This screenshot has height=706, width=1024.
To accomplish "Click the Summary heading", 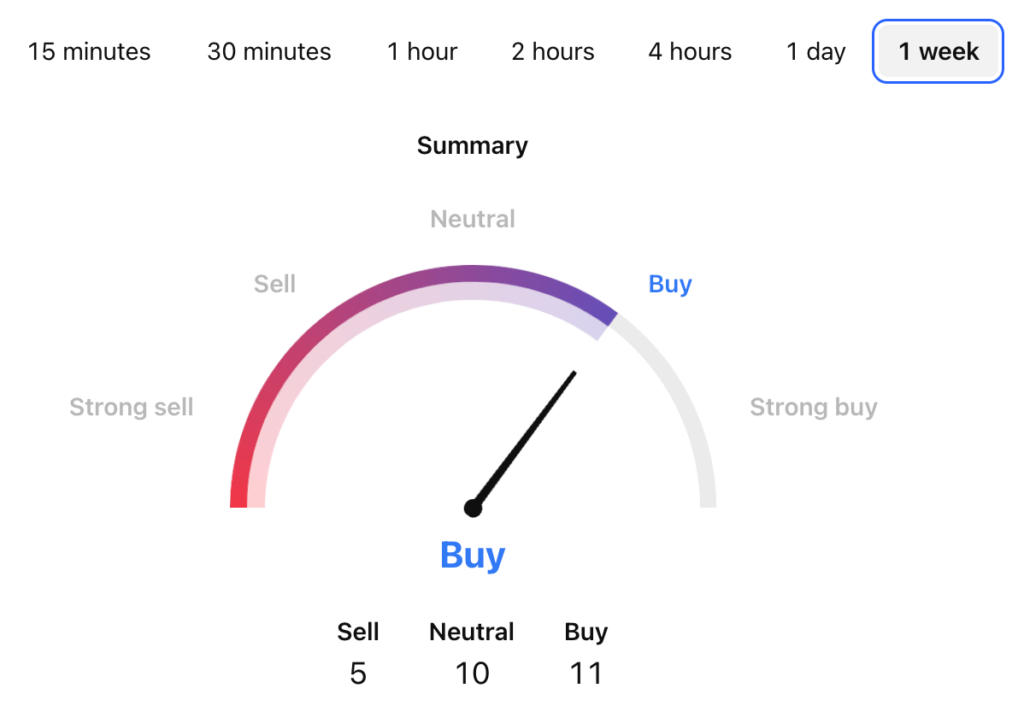I will point(472,145).
